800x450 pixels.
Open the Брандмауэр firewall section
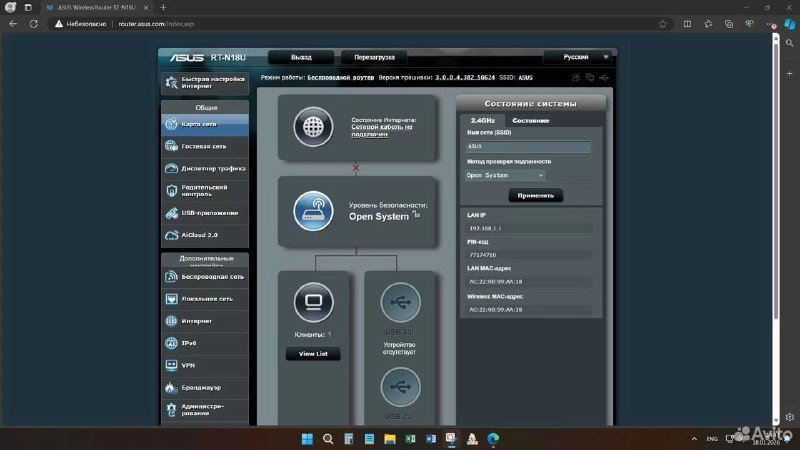(204, 387)
